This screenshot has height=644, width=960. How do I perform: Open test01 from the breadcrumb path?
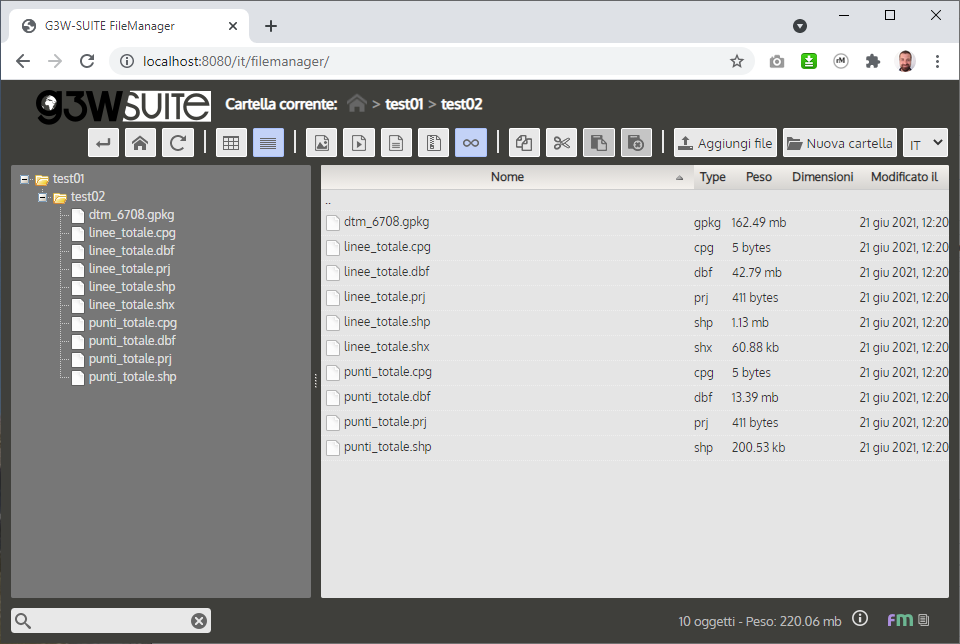click(x=403, y=103)
